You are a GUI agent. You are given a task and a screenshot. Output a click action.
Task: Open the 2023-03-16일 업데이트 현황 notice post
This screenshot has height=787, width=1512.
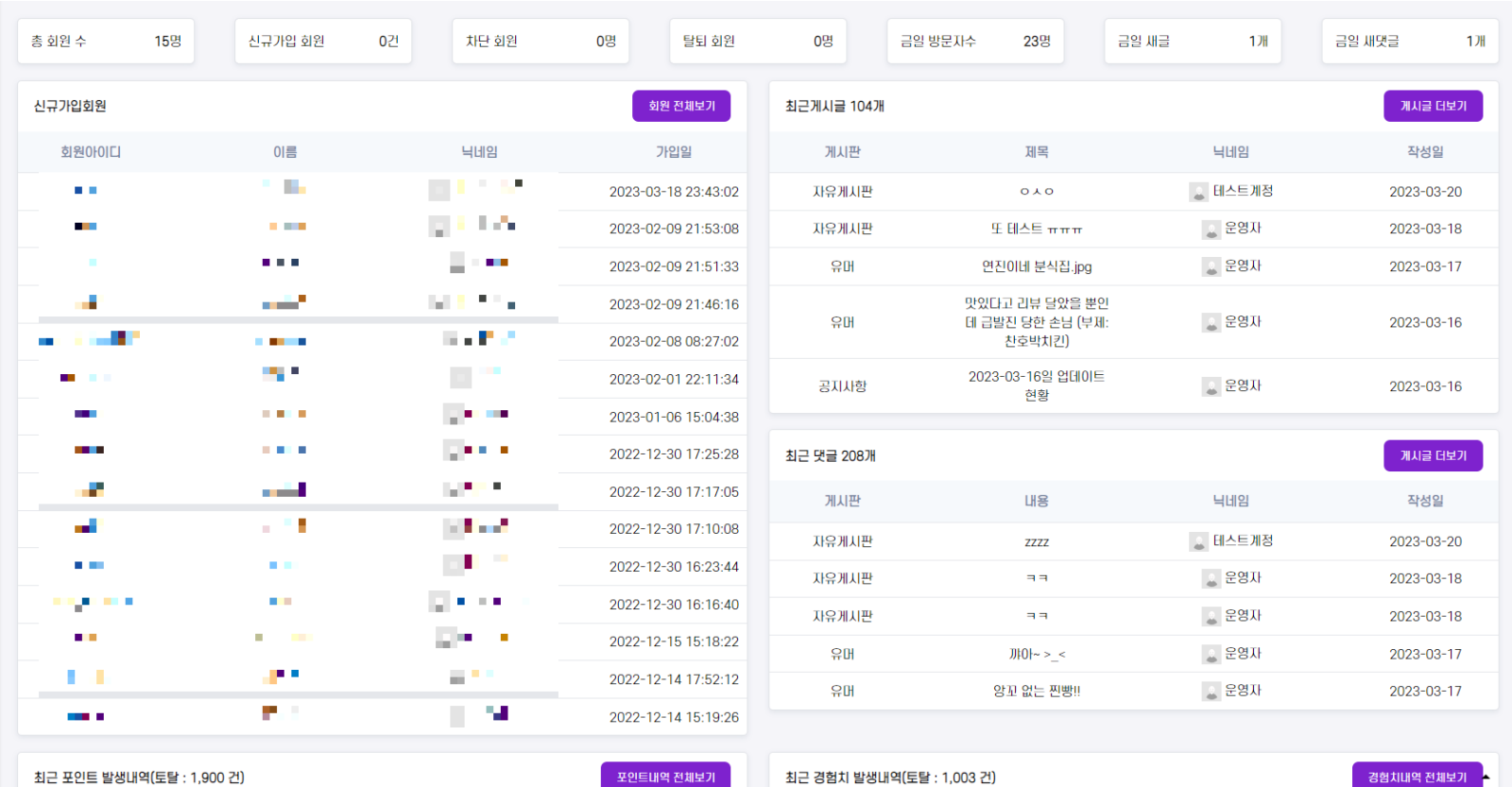tap(1036, 385)
